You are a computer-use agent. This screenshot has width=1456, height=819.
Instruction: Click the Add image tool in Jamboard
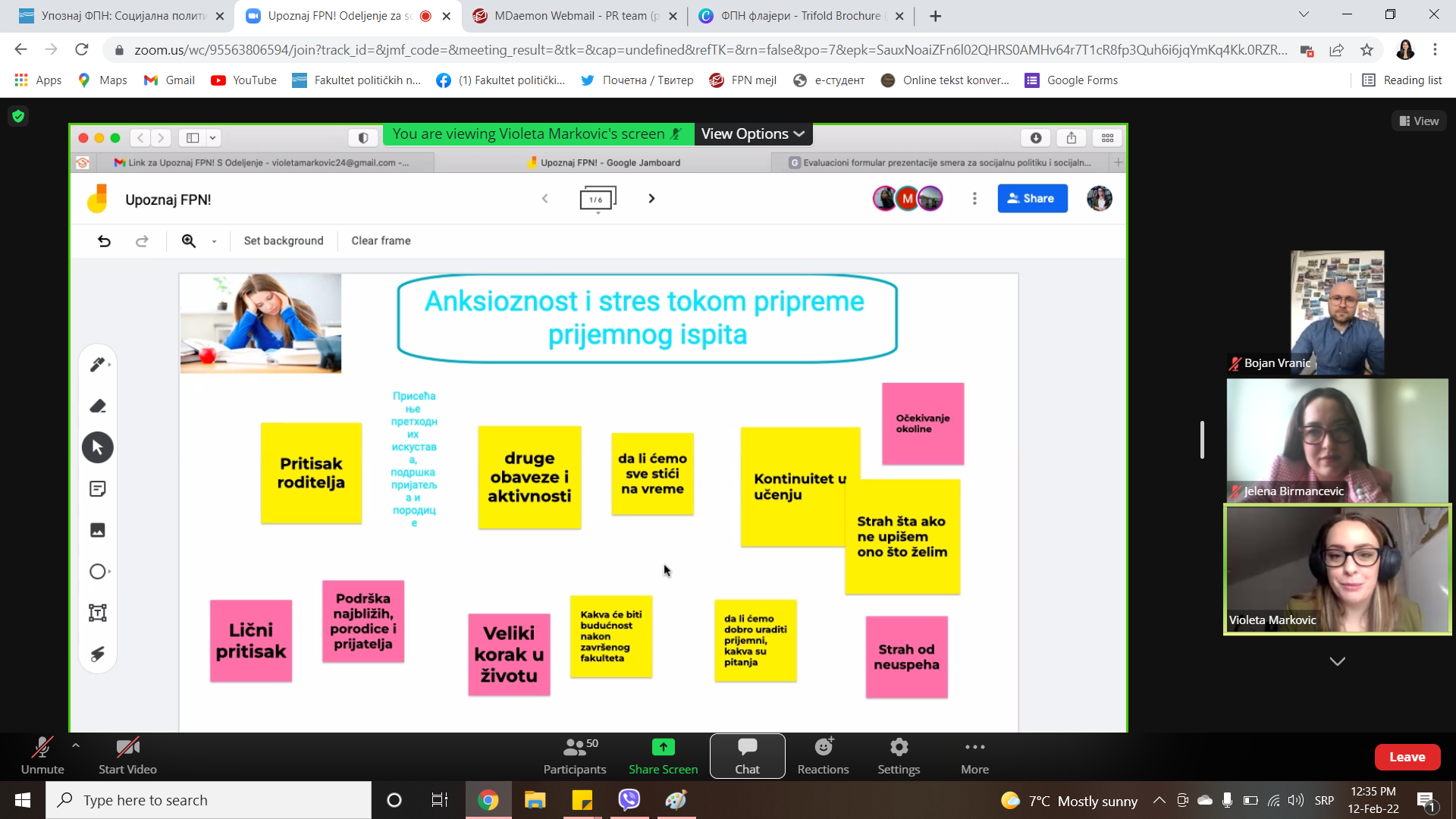point(98,530)
